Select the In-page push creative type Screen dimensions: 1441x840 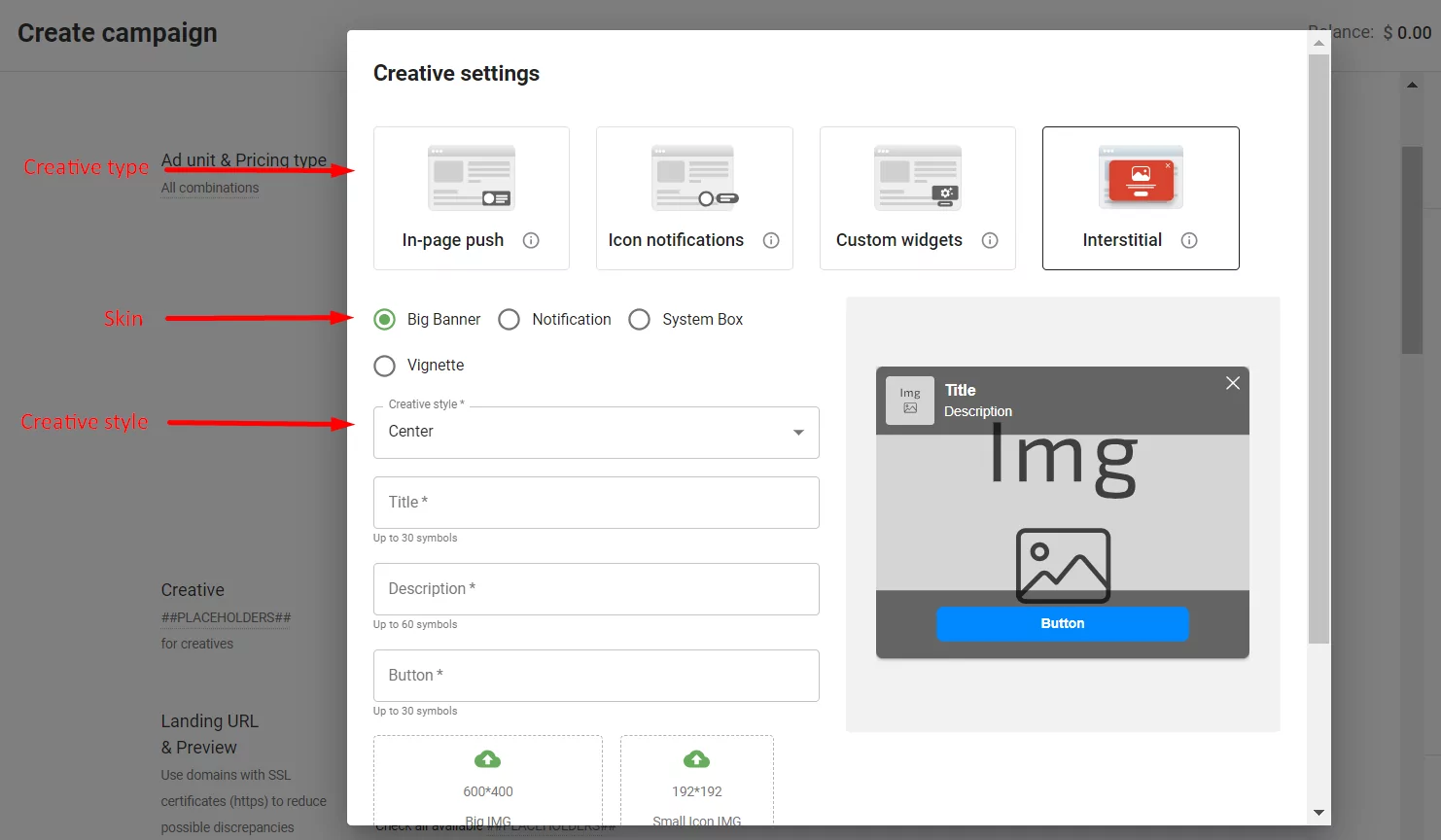[x=472, y=198]
